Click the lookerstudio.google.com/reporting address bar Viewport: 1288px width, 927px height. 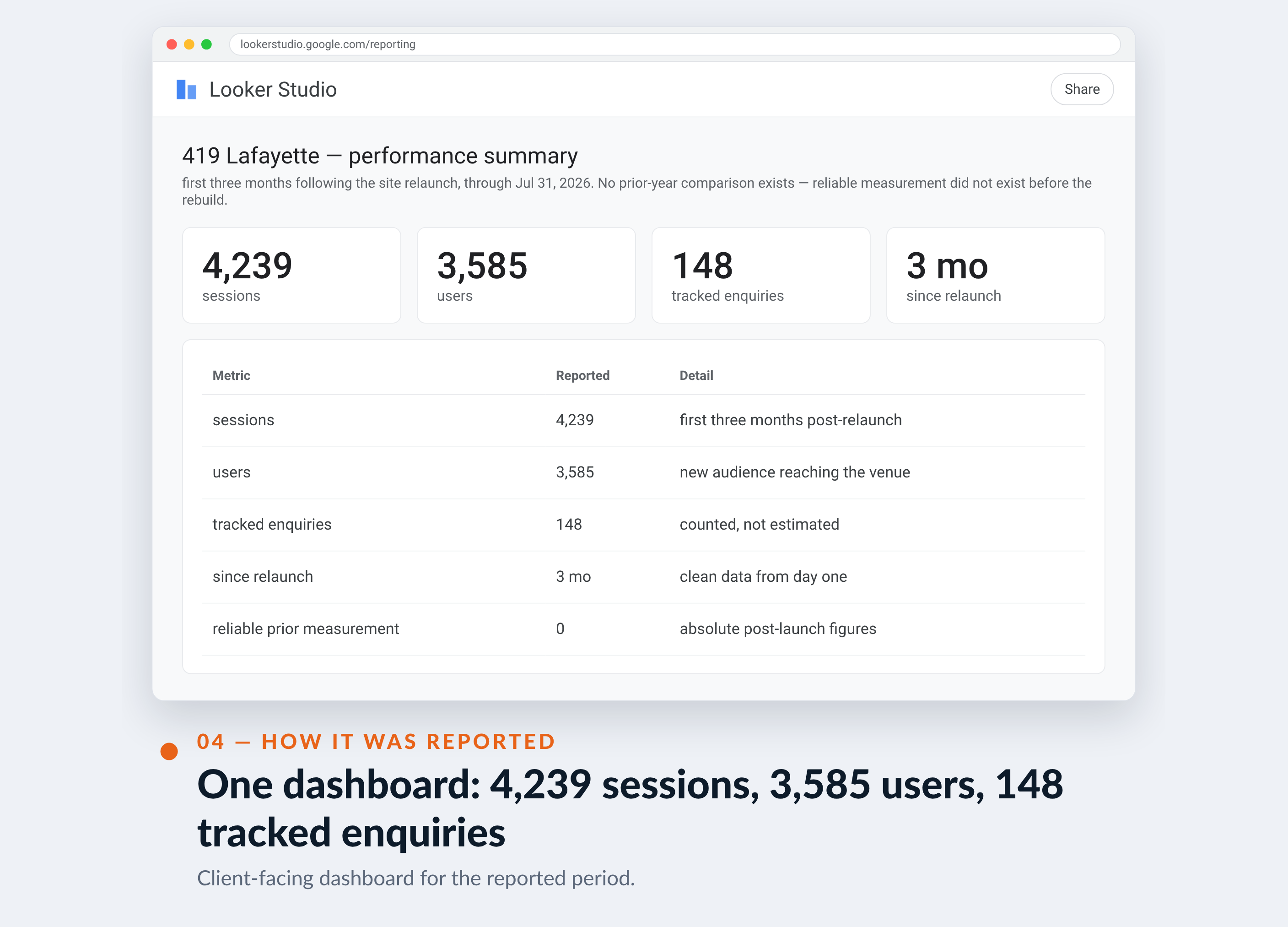click(674, 44)
